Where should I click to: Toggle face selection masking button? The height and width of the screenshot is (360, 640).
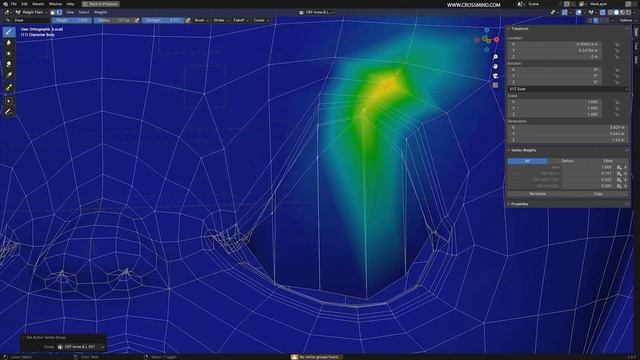click(x=53, y=12)
